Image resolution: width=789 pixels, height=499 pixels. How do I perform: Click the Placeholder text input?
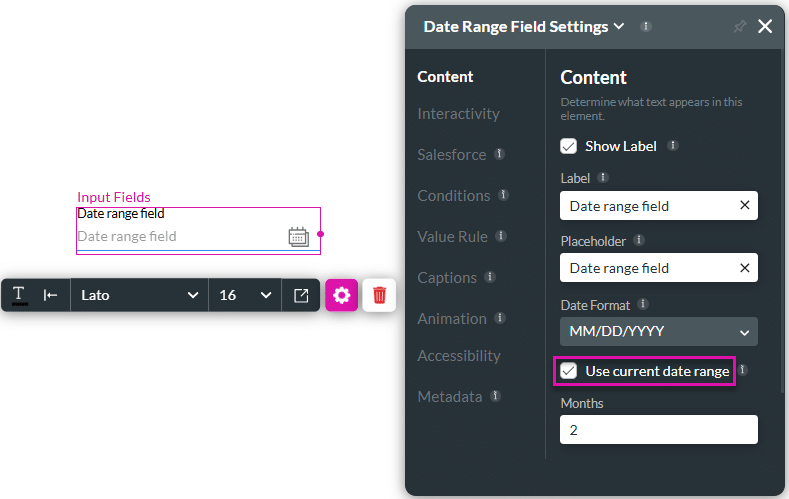pyautogui.click(x=659, y=268)
